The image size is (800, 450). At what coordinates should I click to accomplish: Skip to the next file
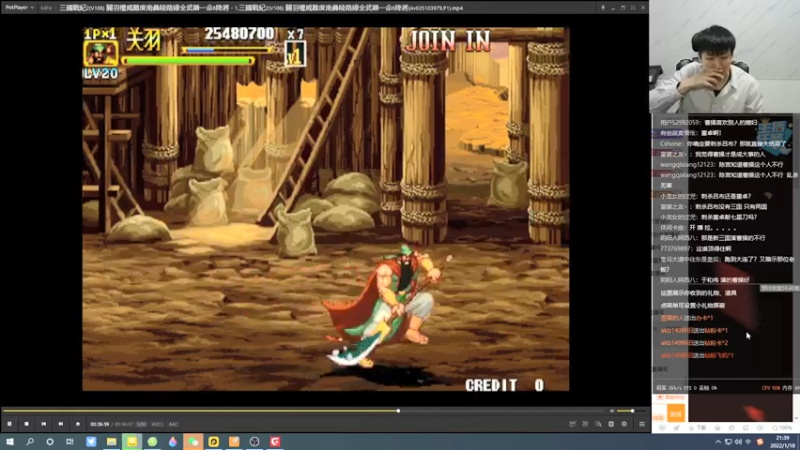point(61,424)
